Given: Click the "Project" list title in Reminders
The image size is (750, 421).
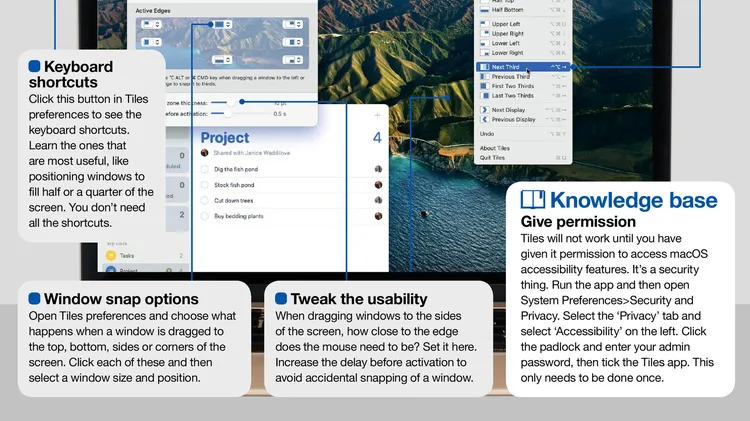Looking at the screenshot, I should coord(225,138).
